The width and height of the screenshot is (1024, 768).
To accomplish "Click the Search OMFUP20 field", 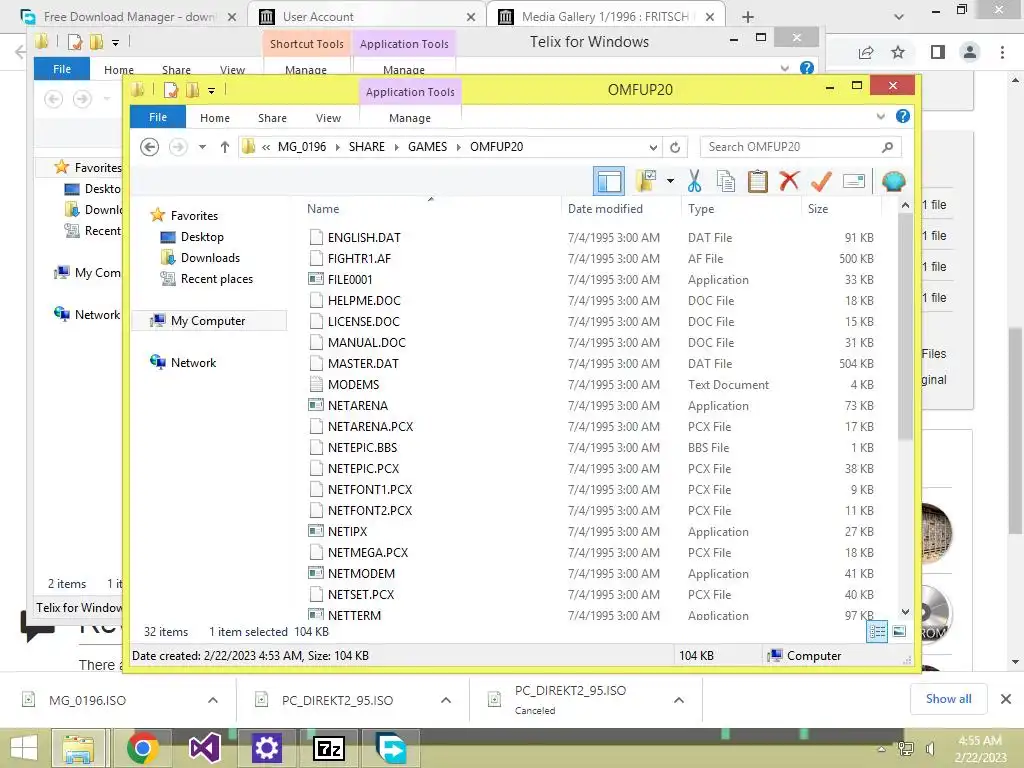I will pyautogui.click(x=801, y=147).
